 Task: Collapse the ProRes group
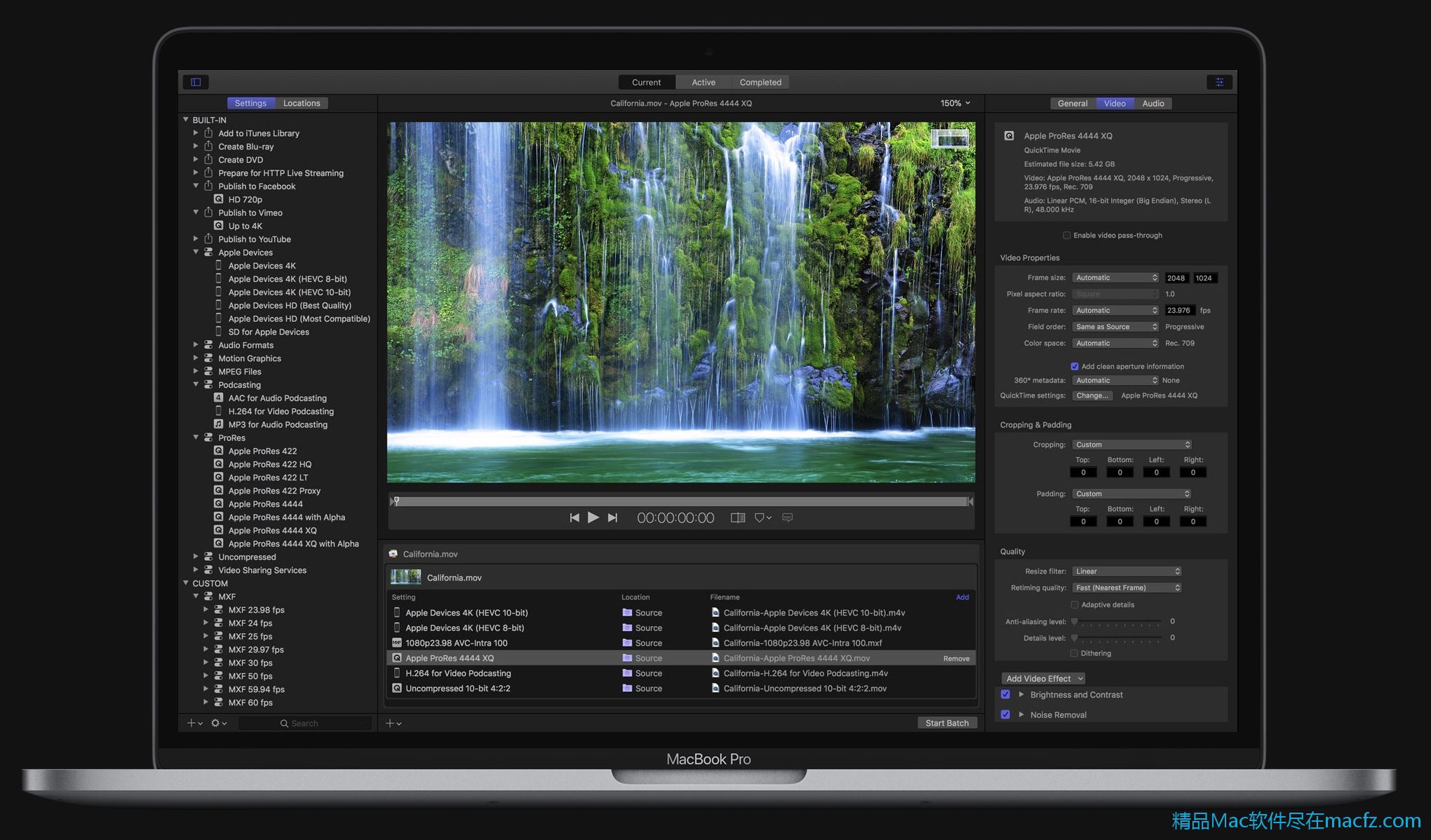[x=196, y=438]
